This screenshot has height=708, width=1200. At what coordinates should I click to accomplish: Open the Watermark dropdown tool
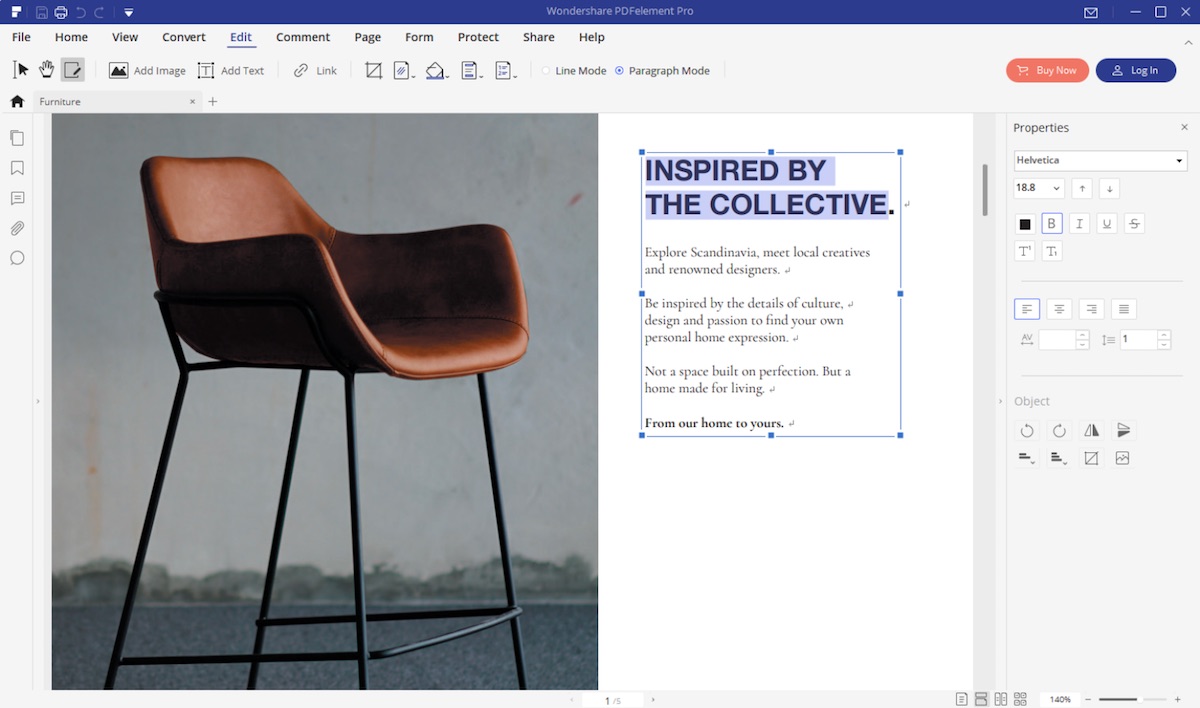404,70
